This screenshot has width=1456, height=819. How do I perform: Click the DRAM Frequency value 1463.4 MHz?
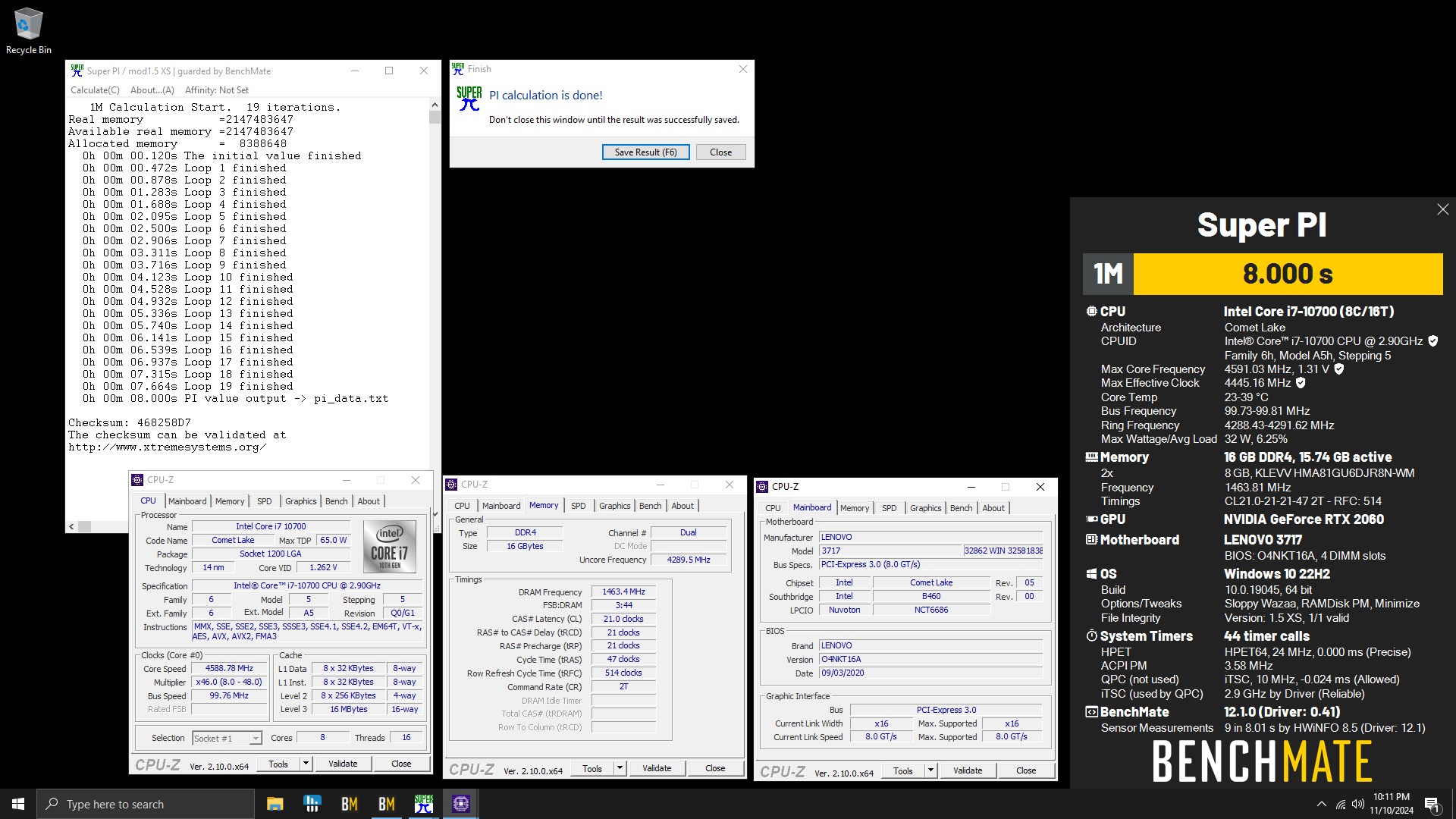tap(623, 592)
